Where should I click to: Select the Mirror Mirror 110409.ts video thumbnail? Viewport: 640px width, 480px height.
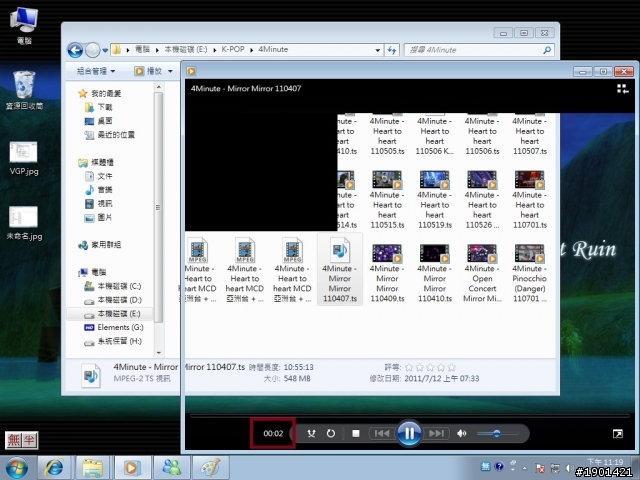tap(386, 276)
